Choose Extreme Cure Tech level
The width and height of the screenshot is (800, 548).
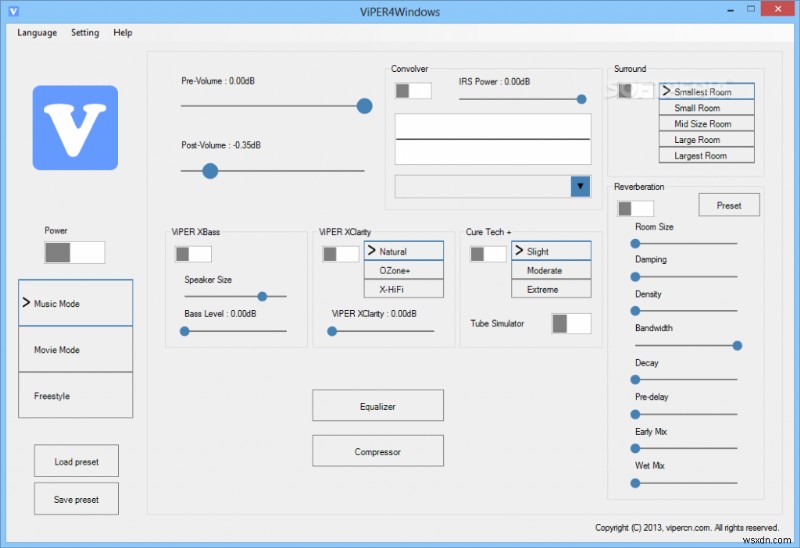(x=551, y=289)
